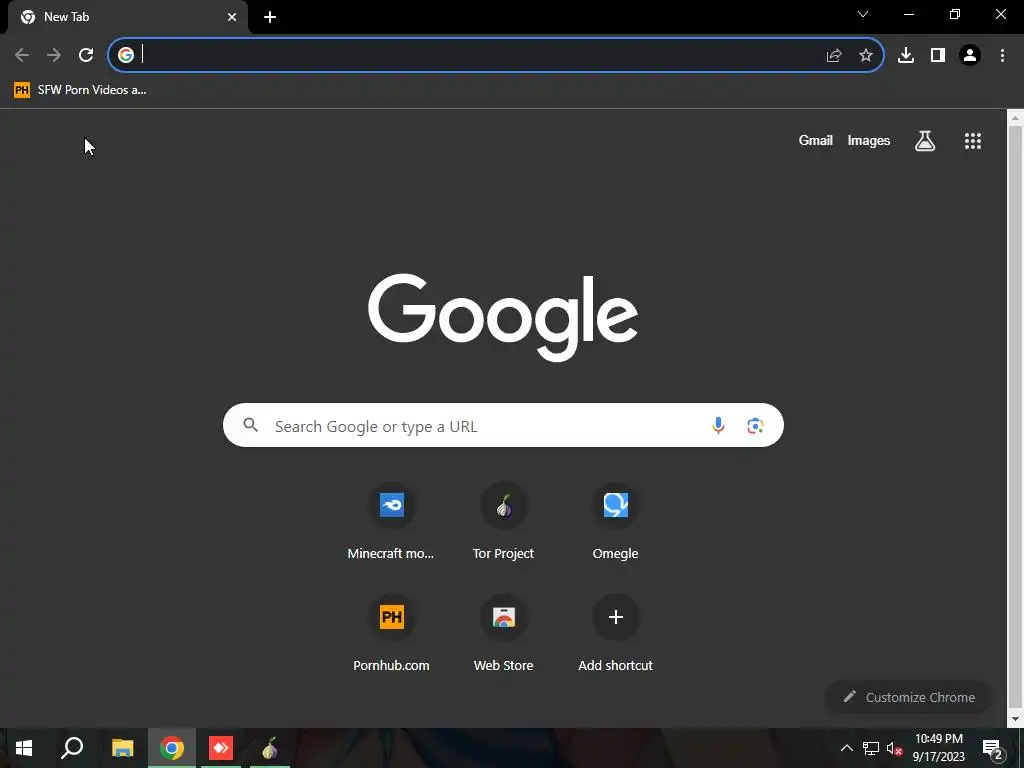The image size is (1024, 768).
Task: Open the notification center icon
Action: coord(993,750)
